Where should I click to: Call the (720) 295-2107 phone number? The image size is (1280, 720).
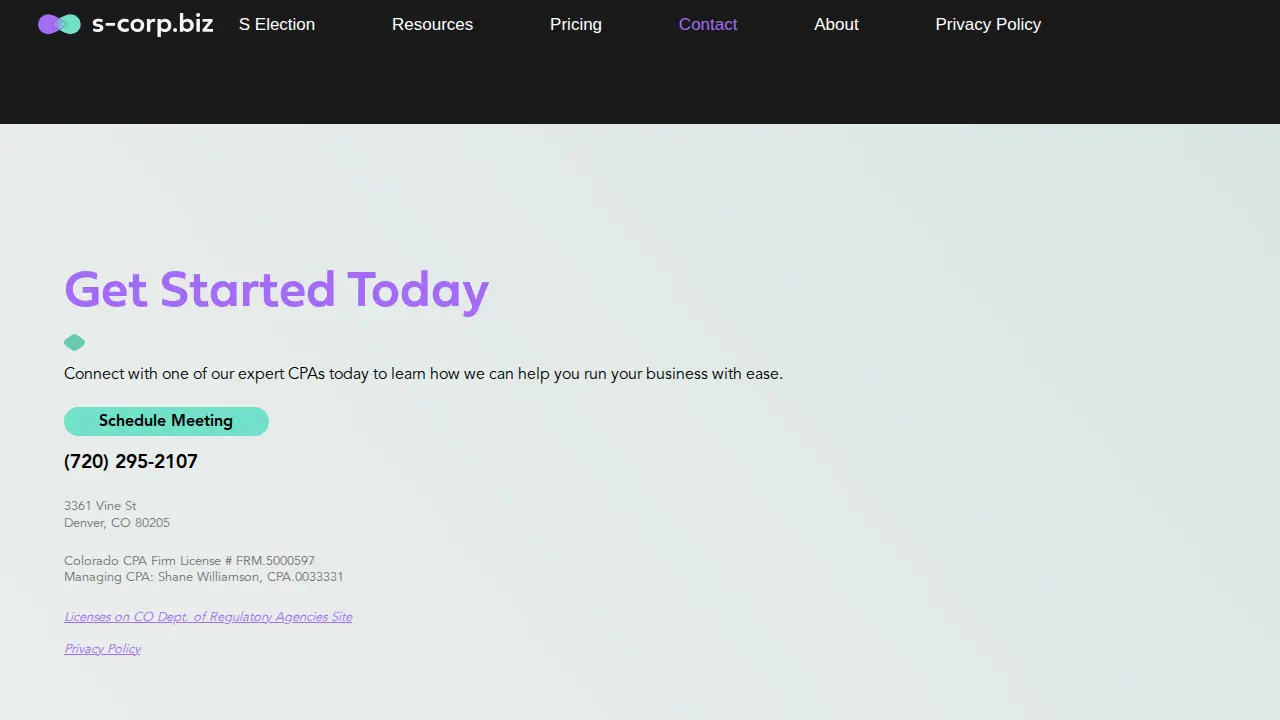(x=131, y=461)
